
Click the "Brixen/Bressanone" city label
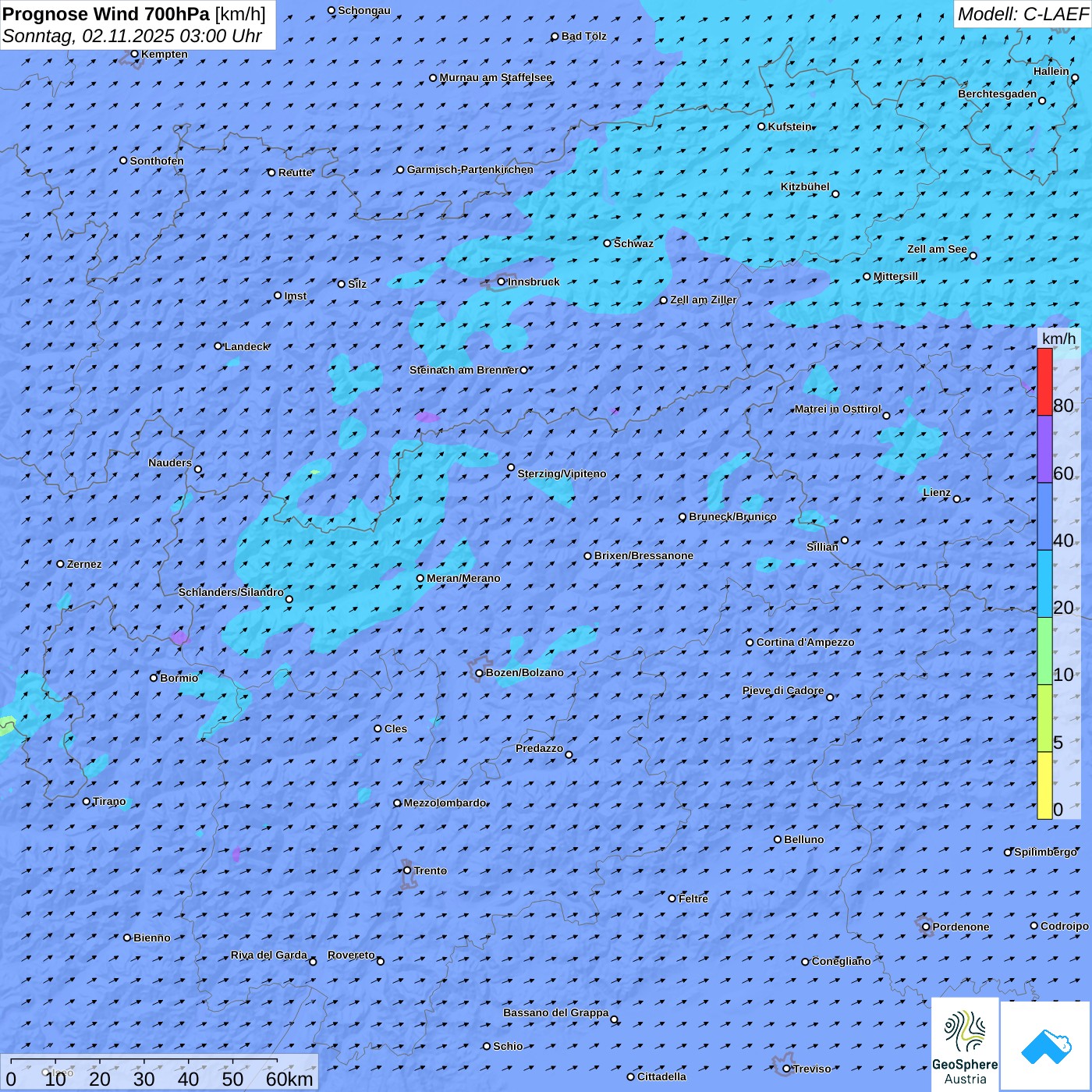click(643, 555)
